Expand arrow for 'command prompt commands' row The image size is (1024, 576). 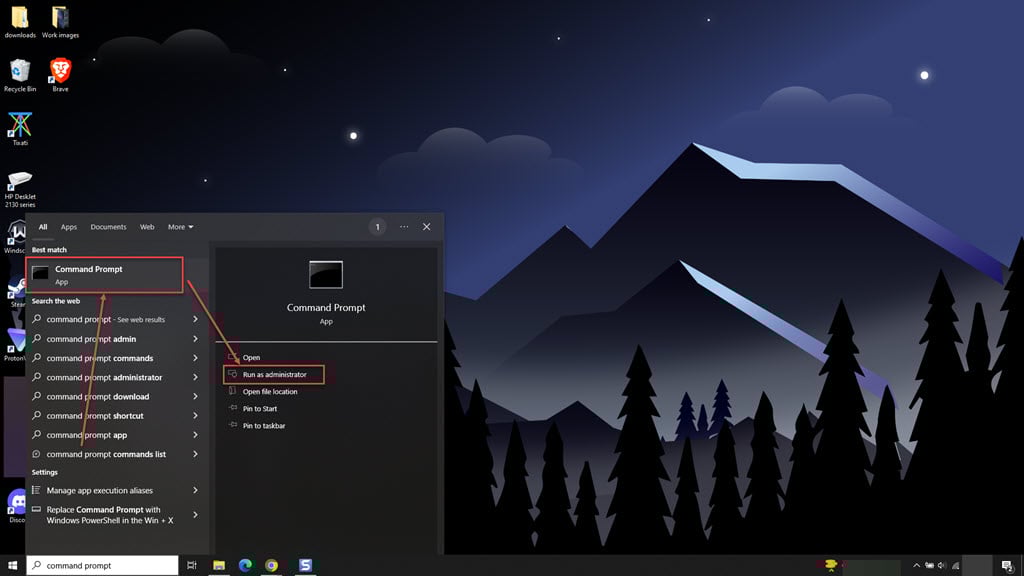point(195,358)
